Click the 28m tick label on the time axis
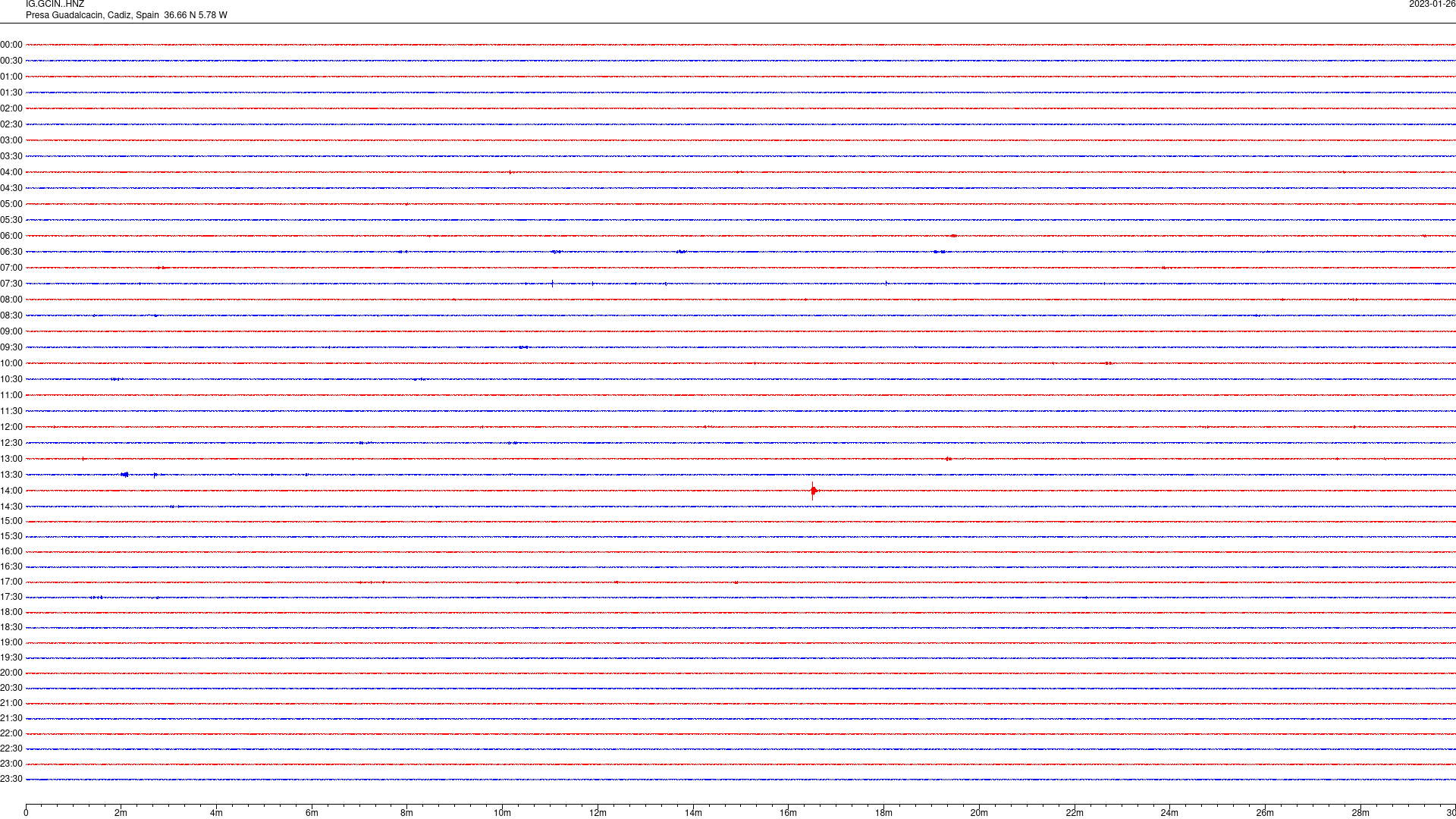1456x819 pixels. 1360,813
